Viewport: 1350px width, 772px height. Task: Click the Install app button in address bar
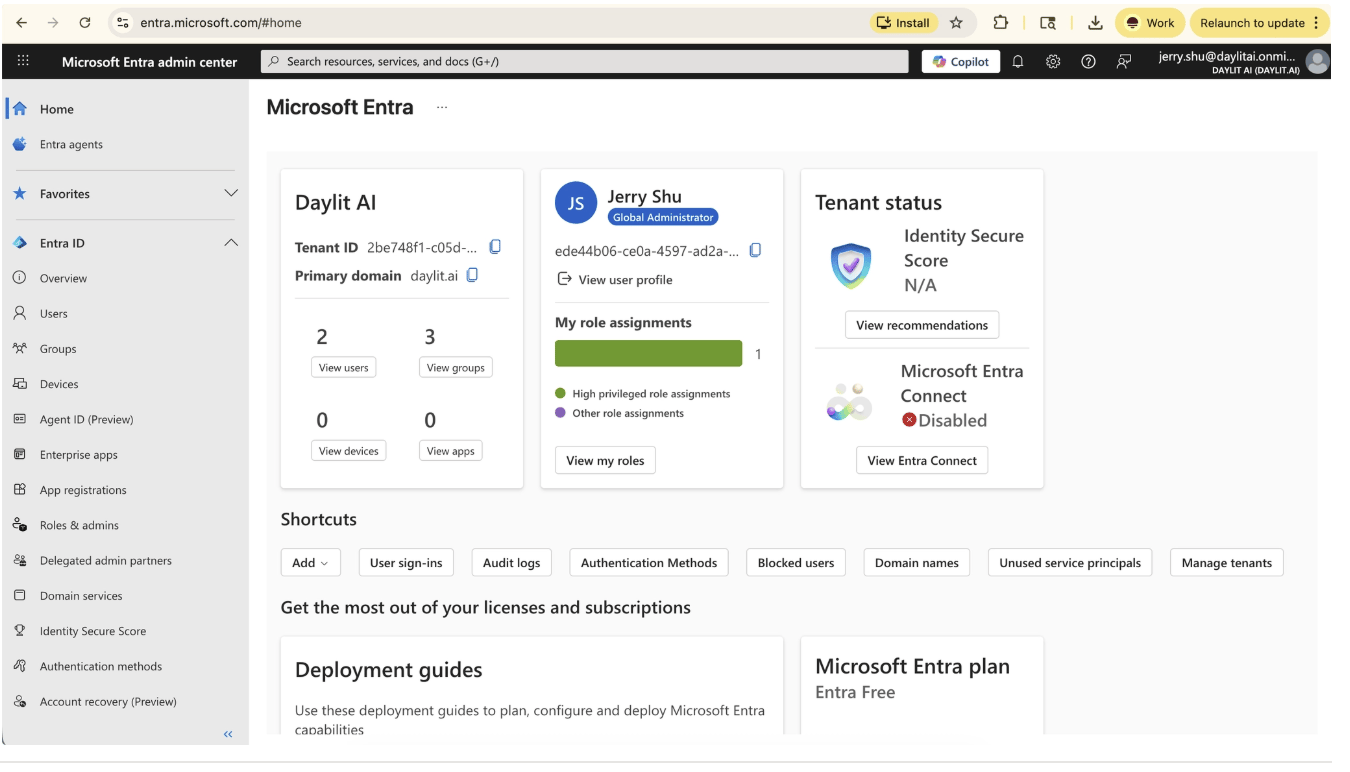click(x=904, y=23)
